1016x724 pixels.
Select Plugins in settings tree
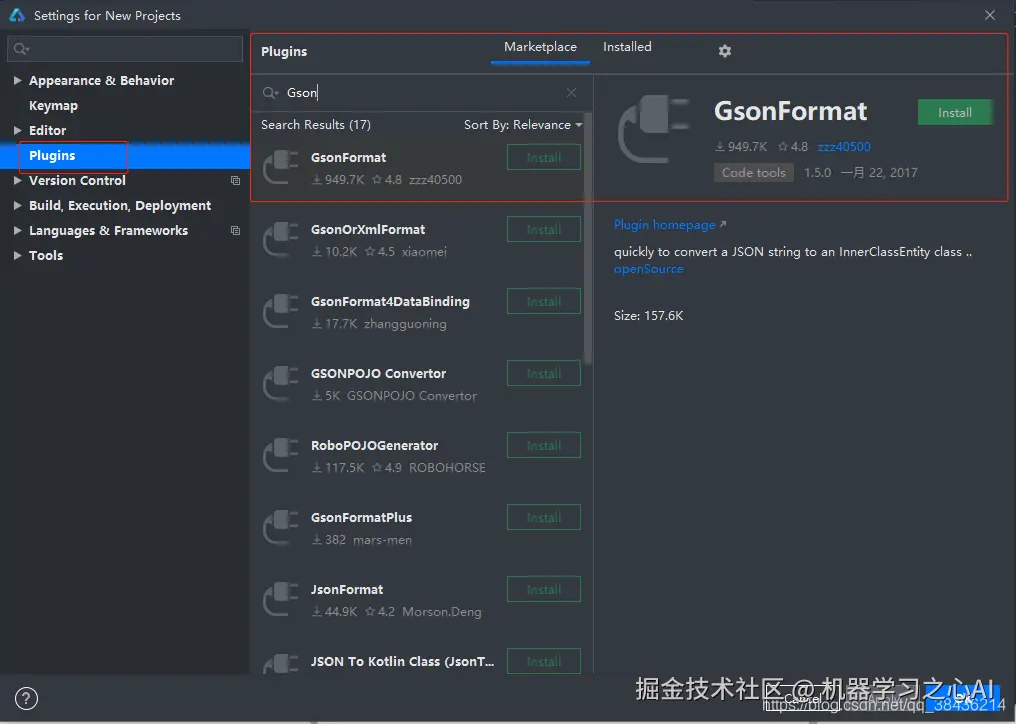click(52, 156)
